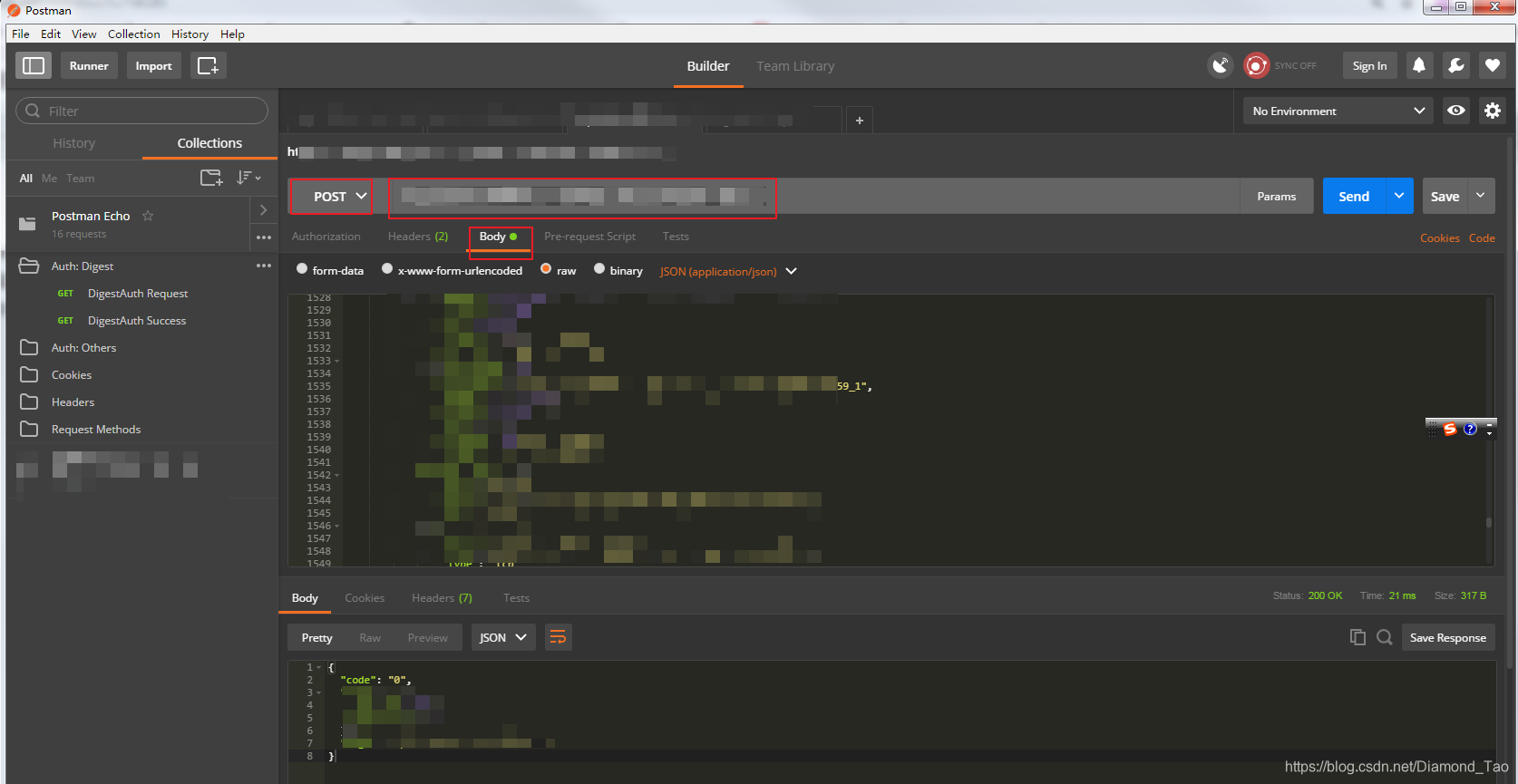Open the Help menu
The height and width of the screenshot is (784, 1518).
click(232, 34)
